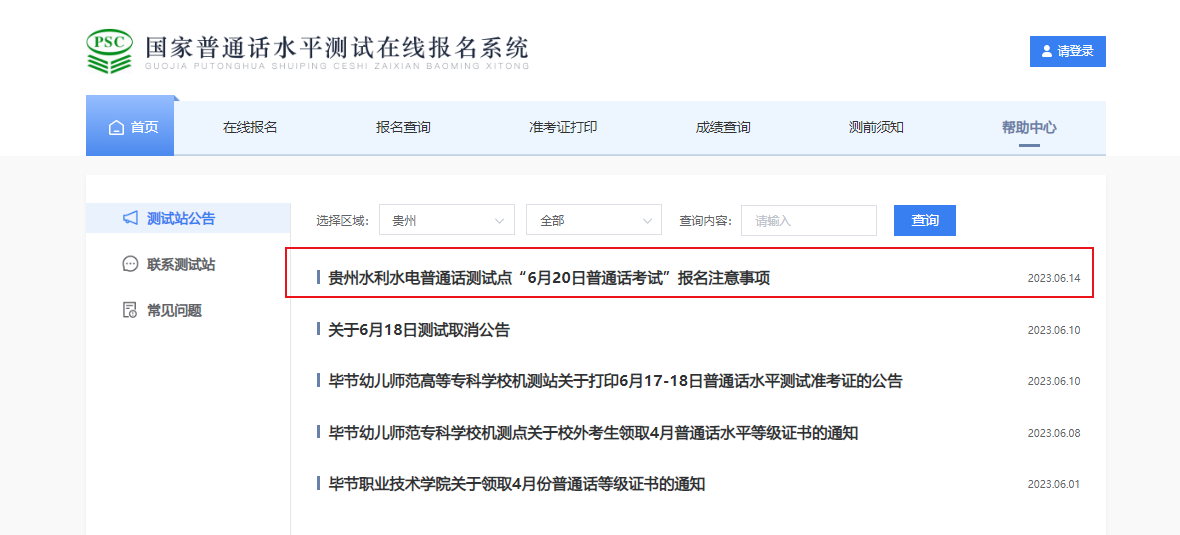Open the 在线报名 menu item

[250, 127]
